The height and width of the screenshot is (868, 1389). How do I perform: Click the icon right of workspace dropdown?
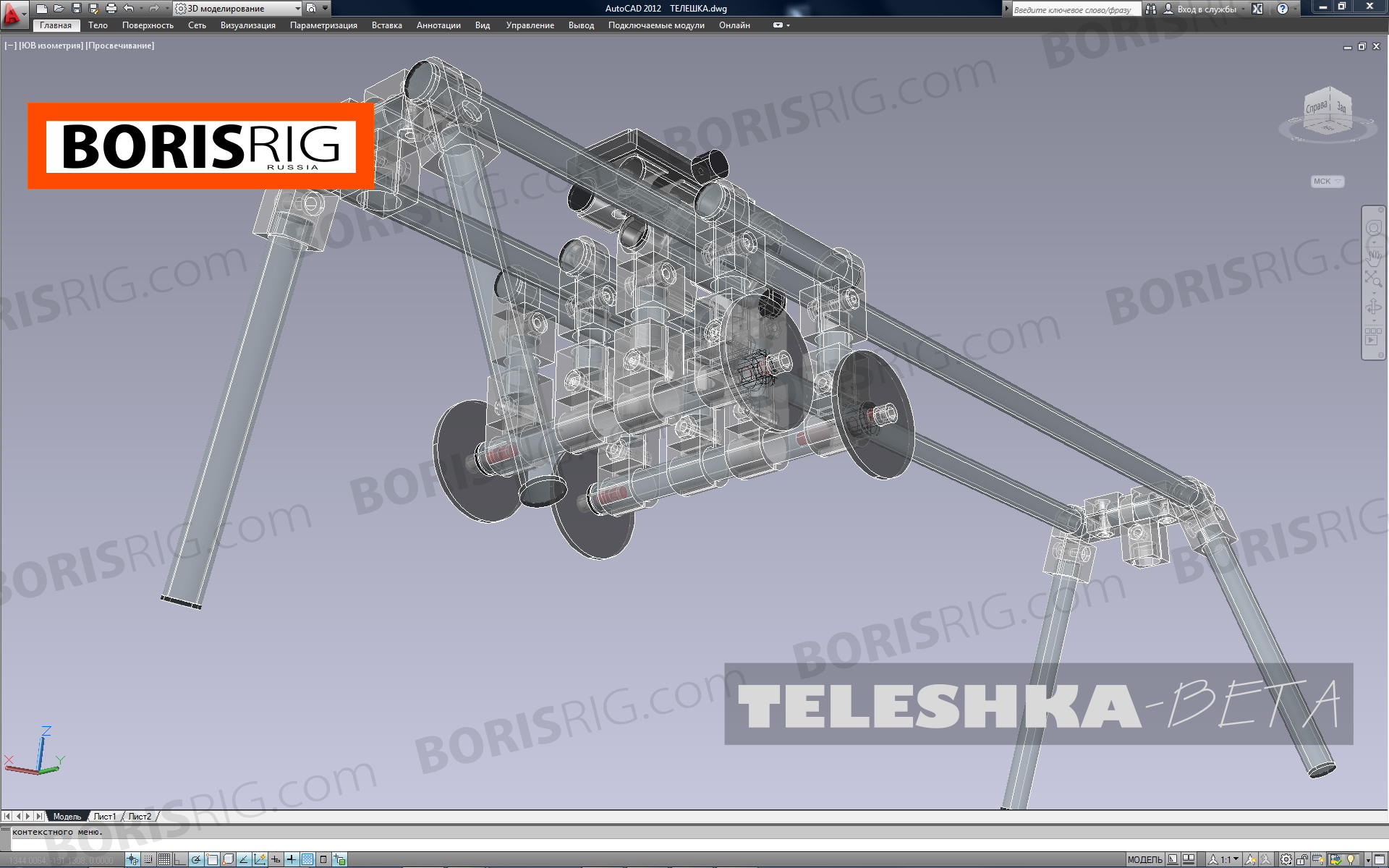[x=311, y=9]
